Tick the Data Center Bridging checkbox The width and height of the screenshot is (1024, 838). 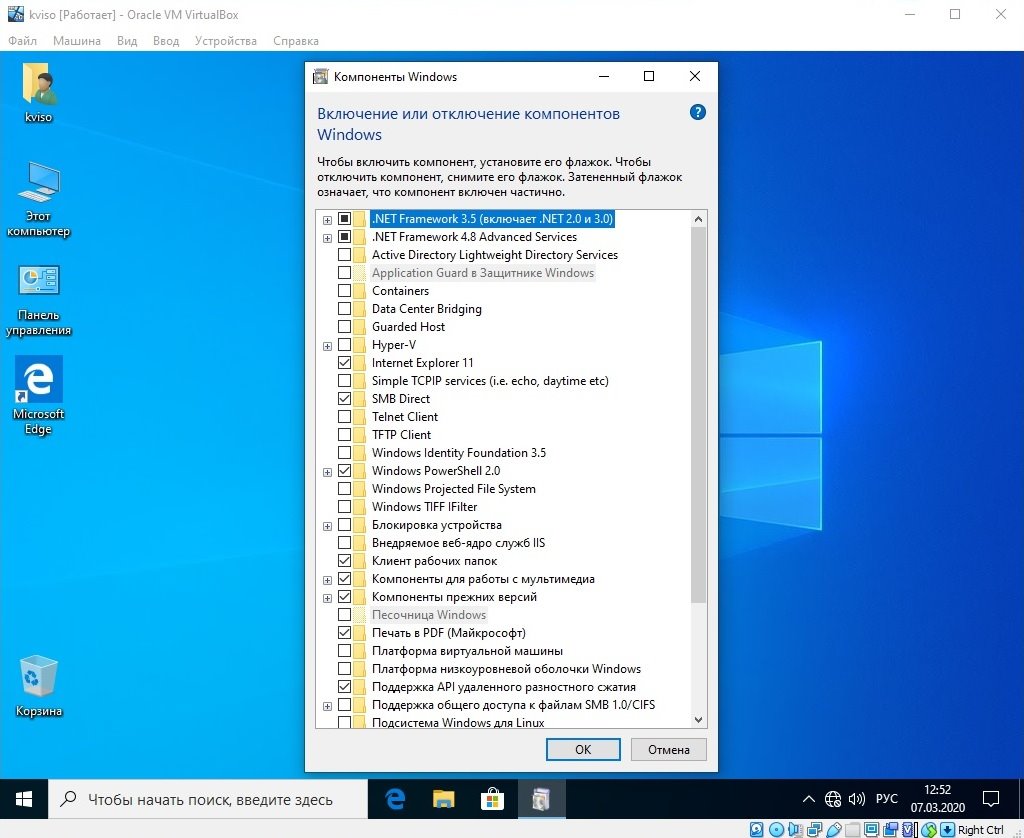click(344, 309)
